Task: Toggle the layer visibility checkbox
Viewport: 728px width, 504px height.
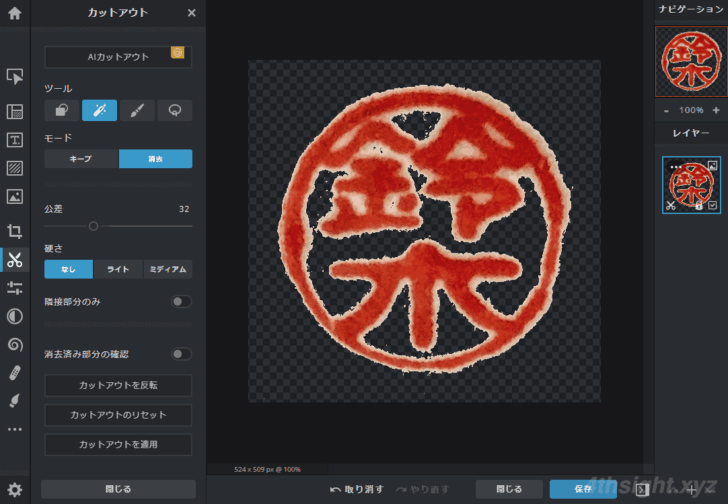Action: [712, 206]
